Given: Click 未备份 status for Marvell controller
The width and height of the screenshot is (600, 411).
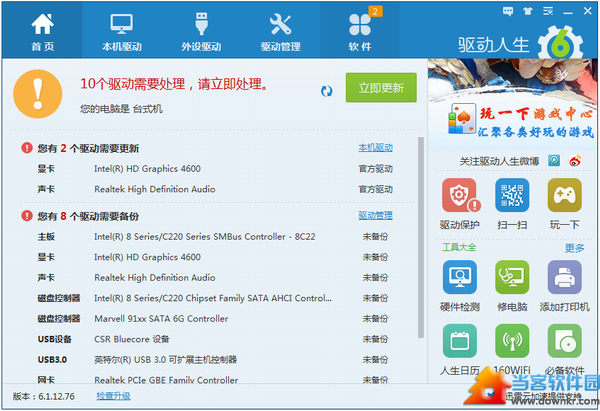Looking at the screenshot, I should pos(375,319).
